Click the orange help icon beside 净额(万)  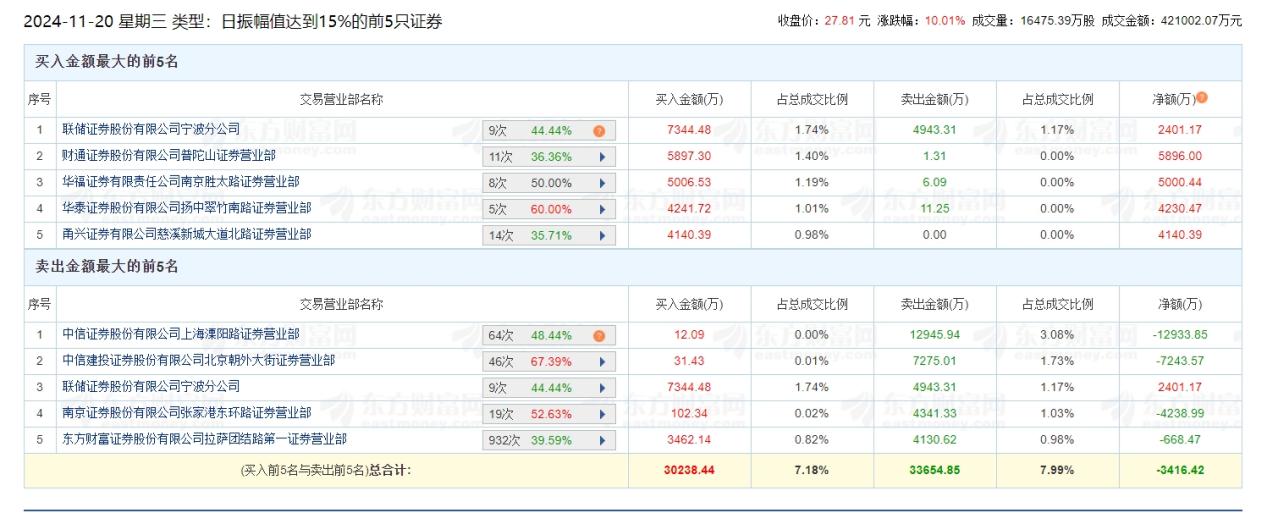[1202, 98]
